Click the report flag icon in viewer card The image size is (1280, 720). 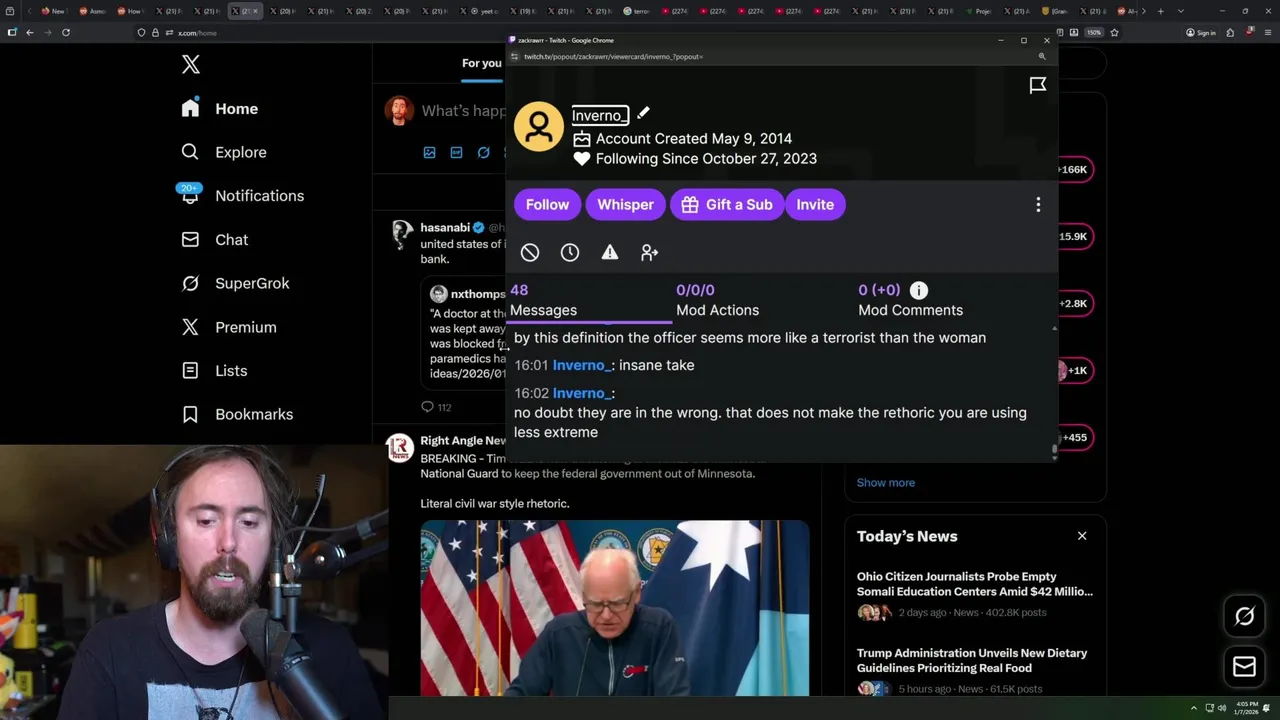click(x=1038, y=85)
